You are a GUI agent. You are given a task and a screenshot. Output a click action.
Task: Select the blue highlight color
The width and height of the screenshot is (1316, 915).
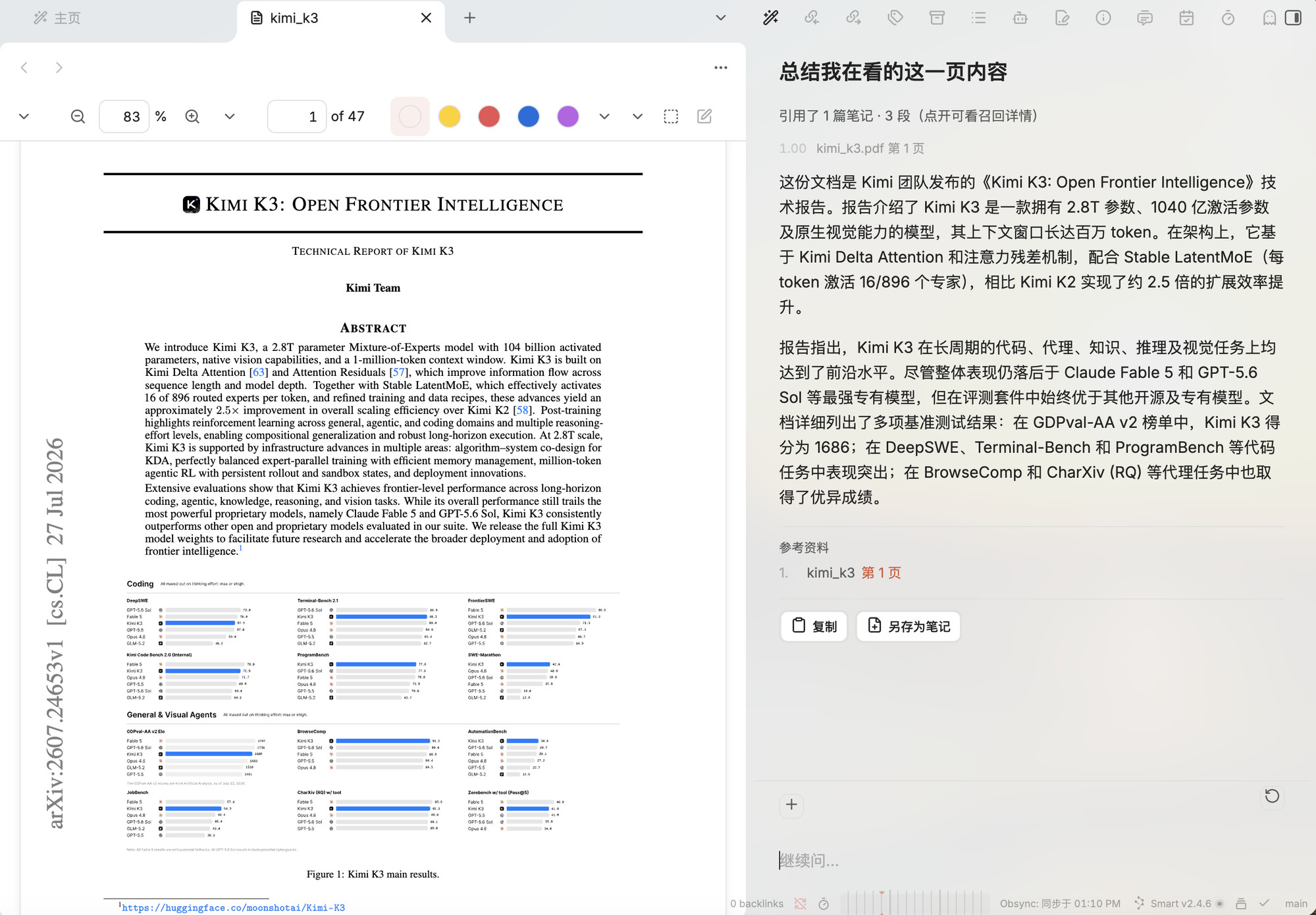[x=529, y=117]
